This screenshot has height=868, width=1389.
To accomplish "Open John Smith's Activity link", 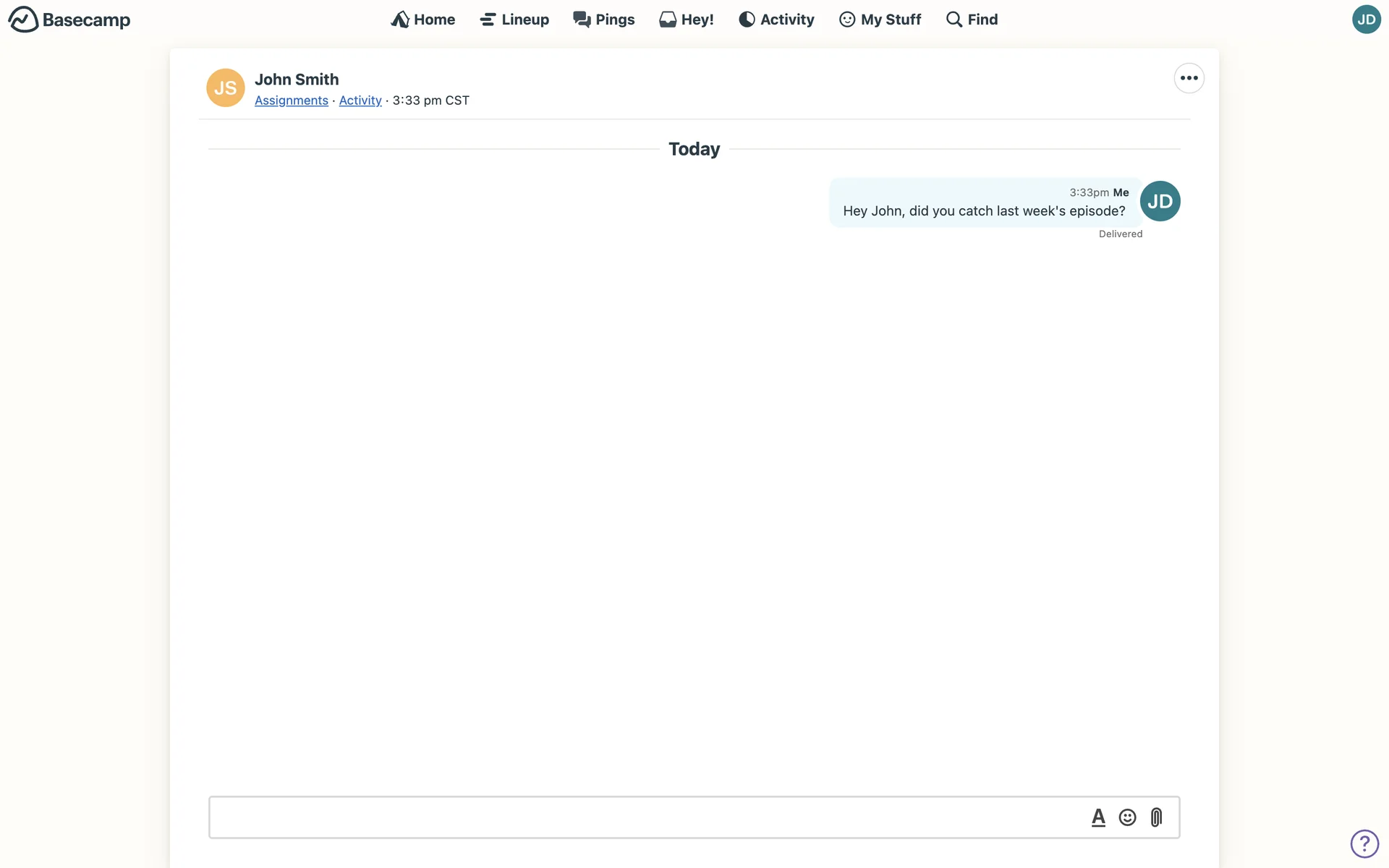I will pyautogui.click(x=360, y=101).
